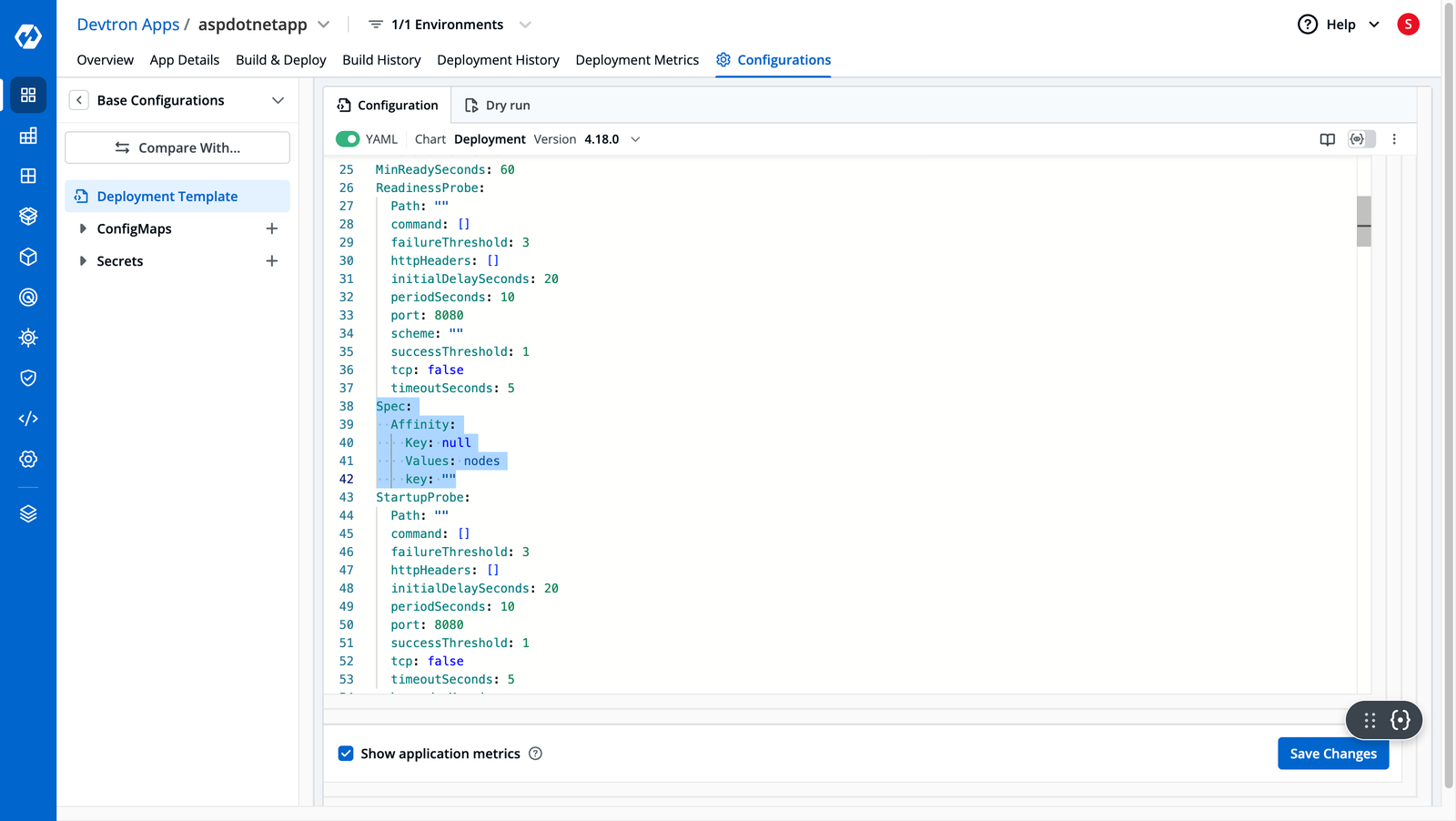This screenshot has height=821, width=1456.
Task: Open the Global Configurations gear icon
Action: pyautogui.click(x=28, y=459)
